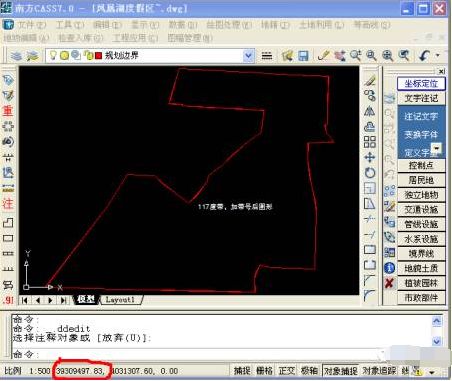The width and height of the screenshot is (452, 381).
Task: Click the red 注 annotation icon on left toolbar
Action: [x=8, y=203]
